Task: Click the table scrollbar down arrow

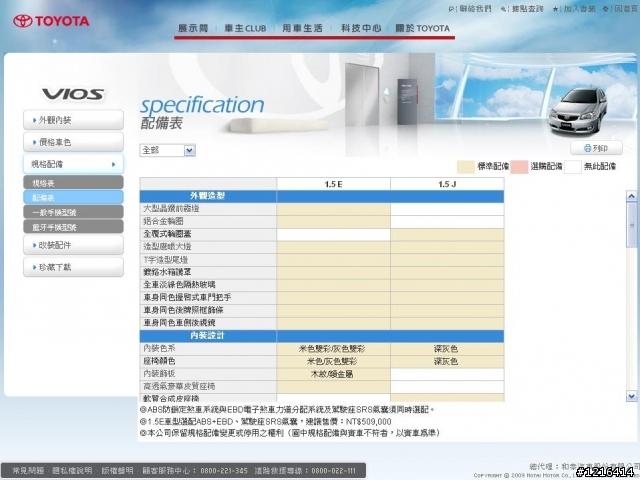Action: [631, 396]
